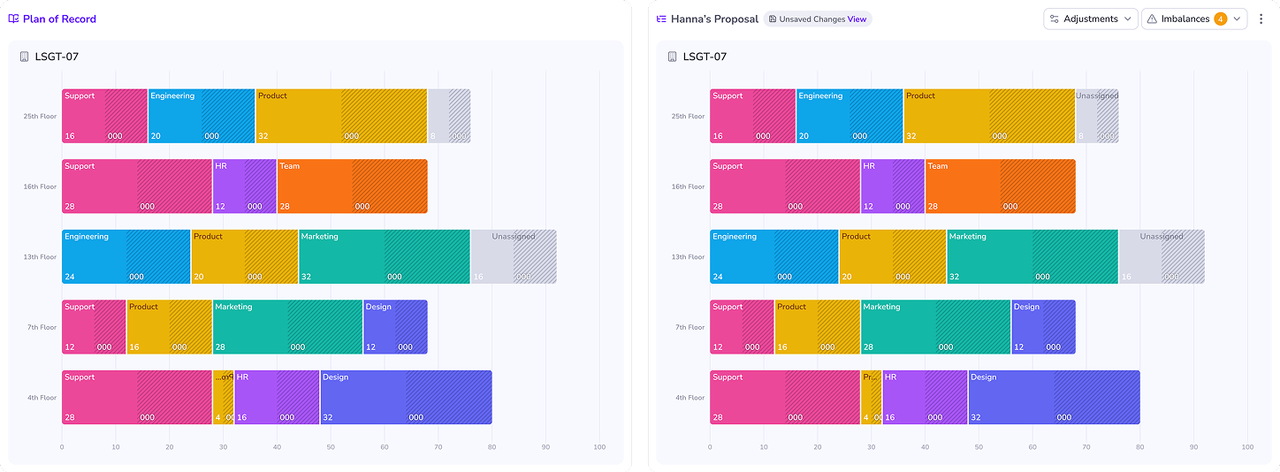The height and width of the screenshot is (472, 1280).
Task: Click the LSGT-07 building icon in Plan of Record
Action: [x=24, y=57]
